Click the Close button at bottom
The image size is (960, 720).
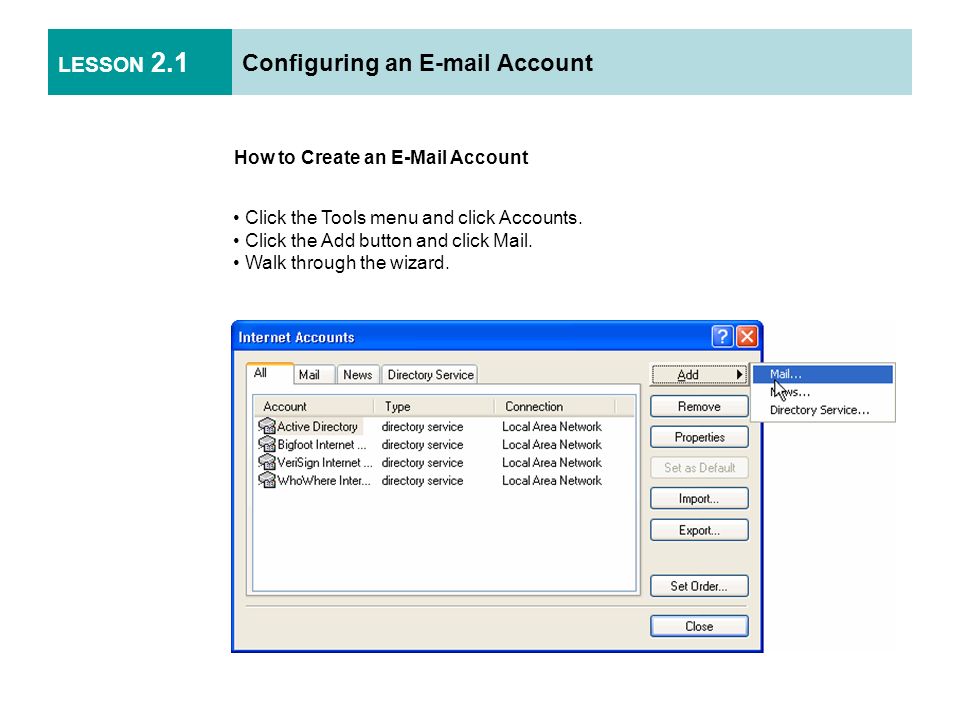click(699, 626)
